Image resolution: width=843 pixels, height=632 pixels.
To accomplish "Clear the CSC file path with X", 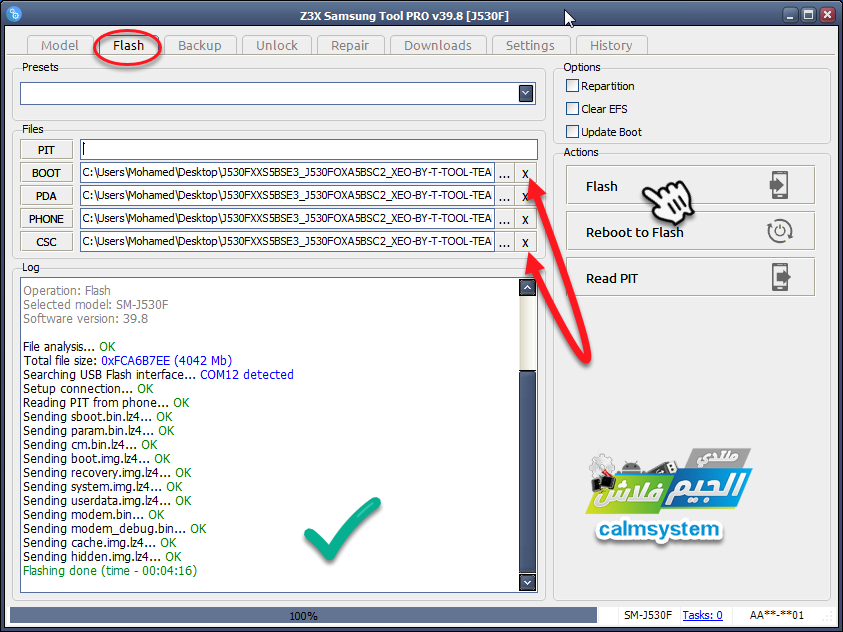I will coord(525,242).
